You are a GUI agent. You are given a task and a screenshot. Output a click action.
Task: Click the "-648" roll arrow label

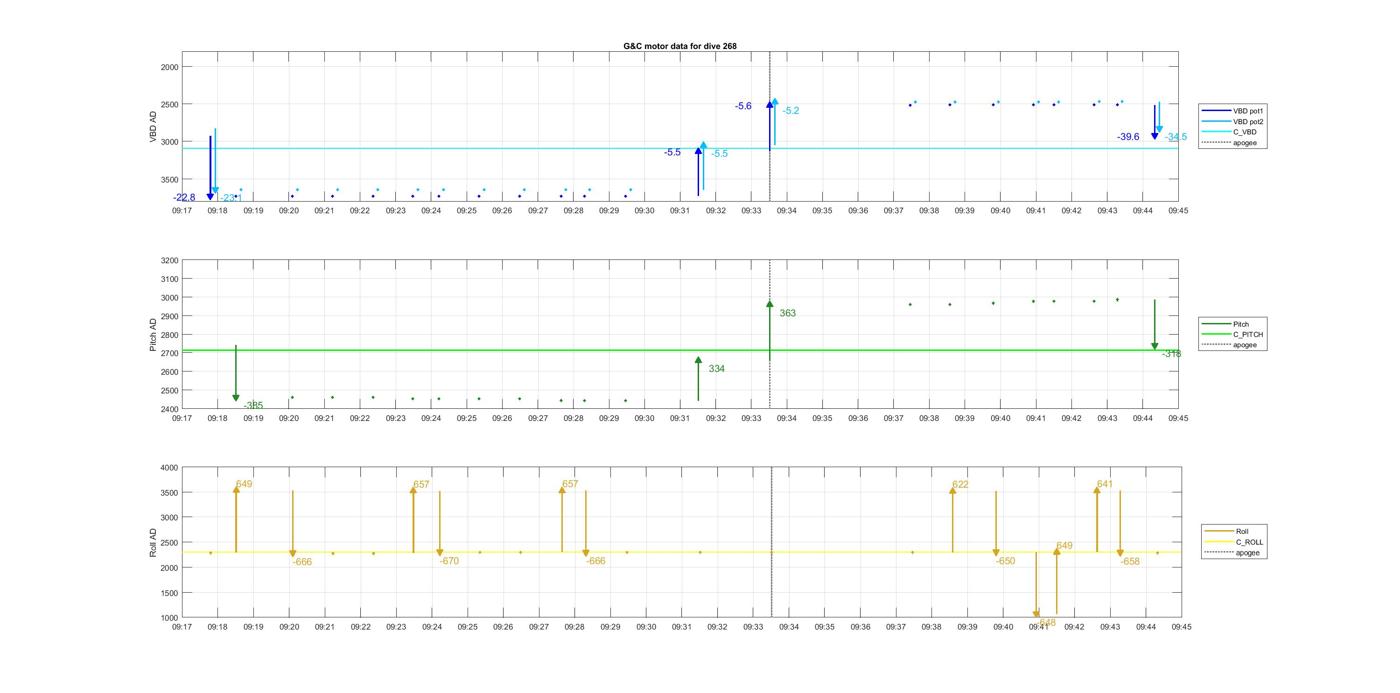click(1046, 622)
